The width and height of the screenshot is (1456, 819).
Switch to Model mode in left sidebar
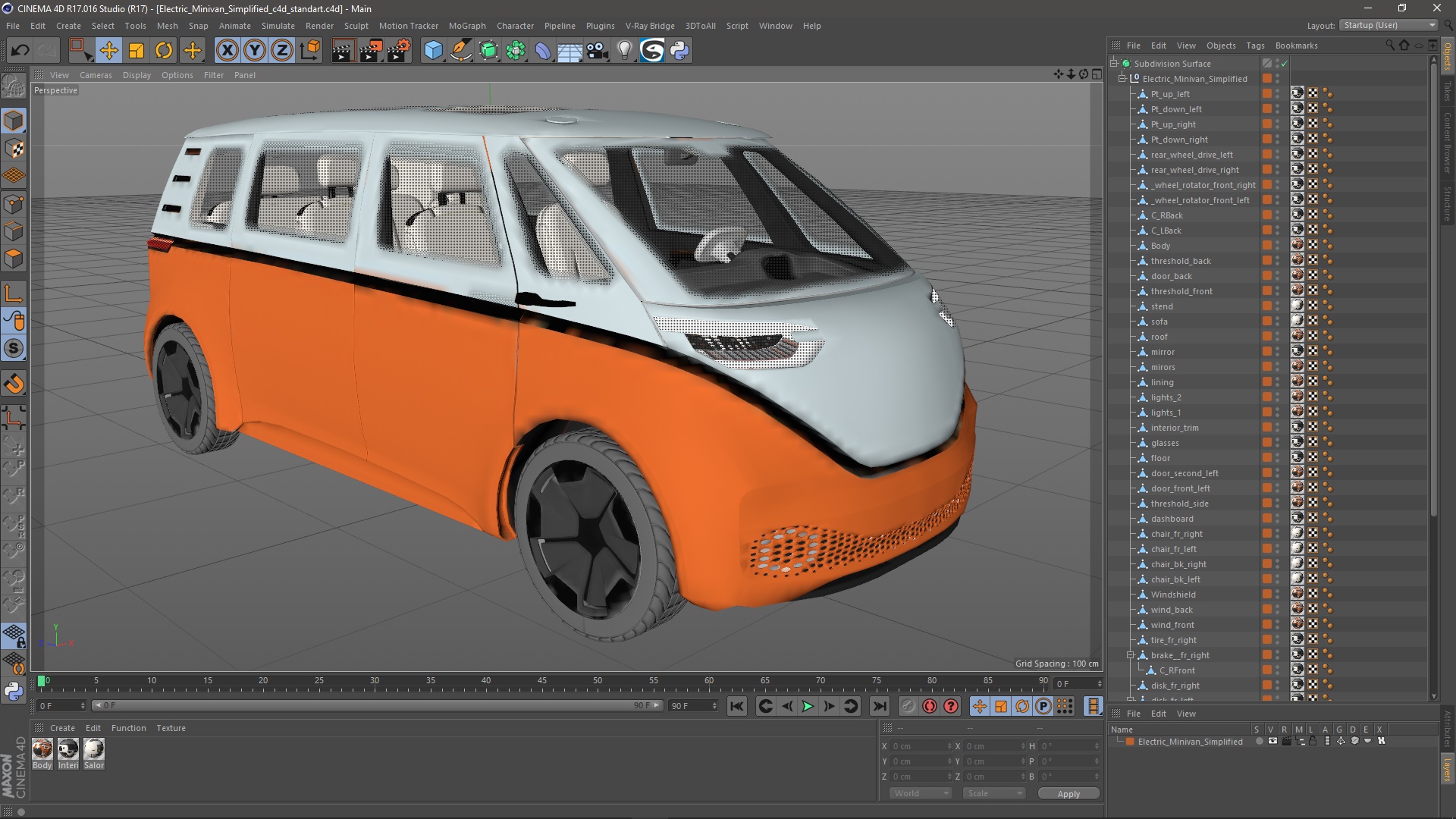(x=14, y=121)
